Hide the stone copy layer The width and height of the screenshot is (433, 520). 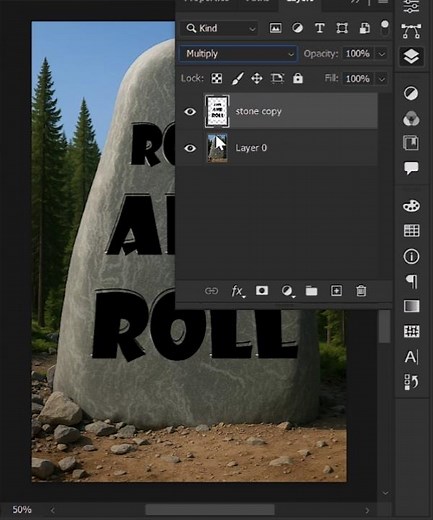[x=190, y=111]
